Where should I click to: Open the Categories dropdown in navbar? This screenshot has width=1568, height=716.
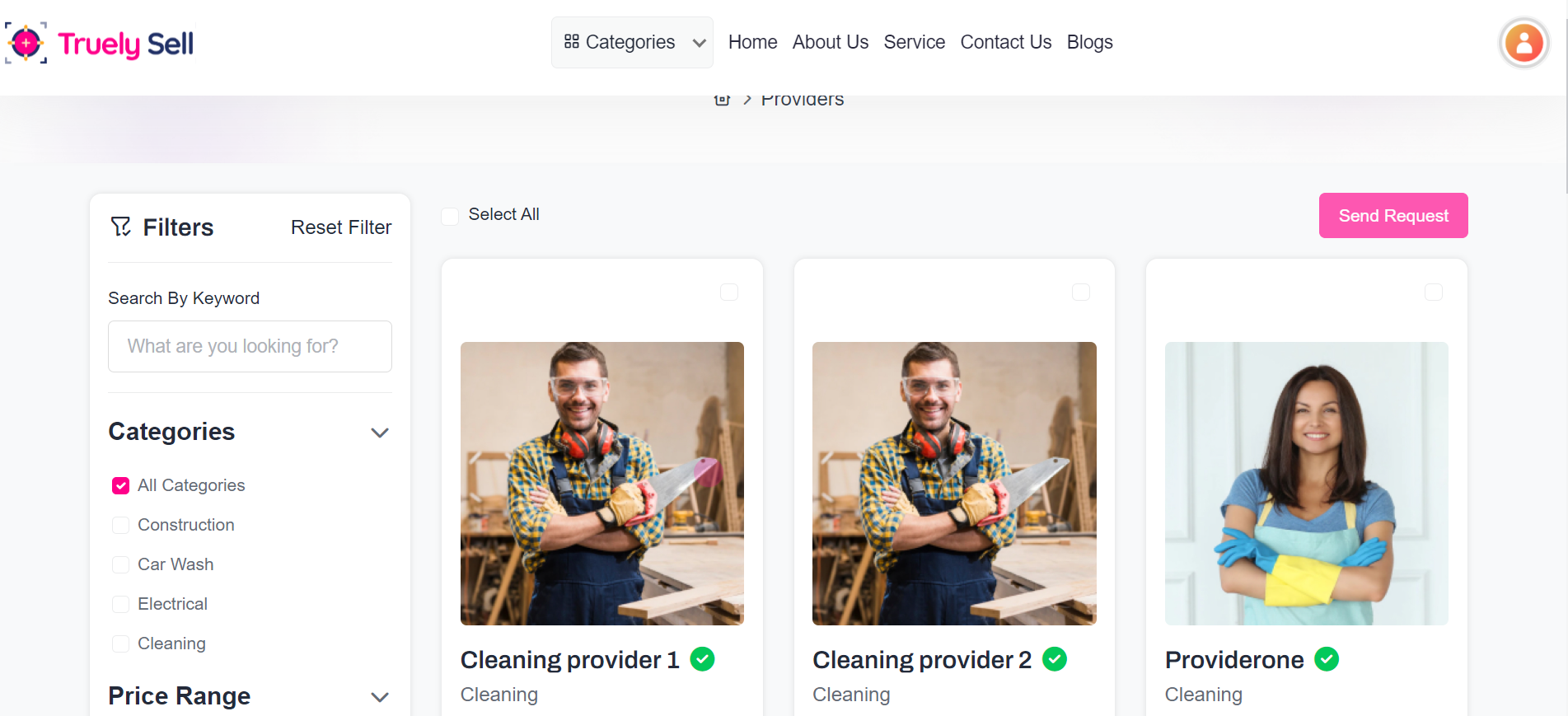(x=632, y=42)
